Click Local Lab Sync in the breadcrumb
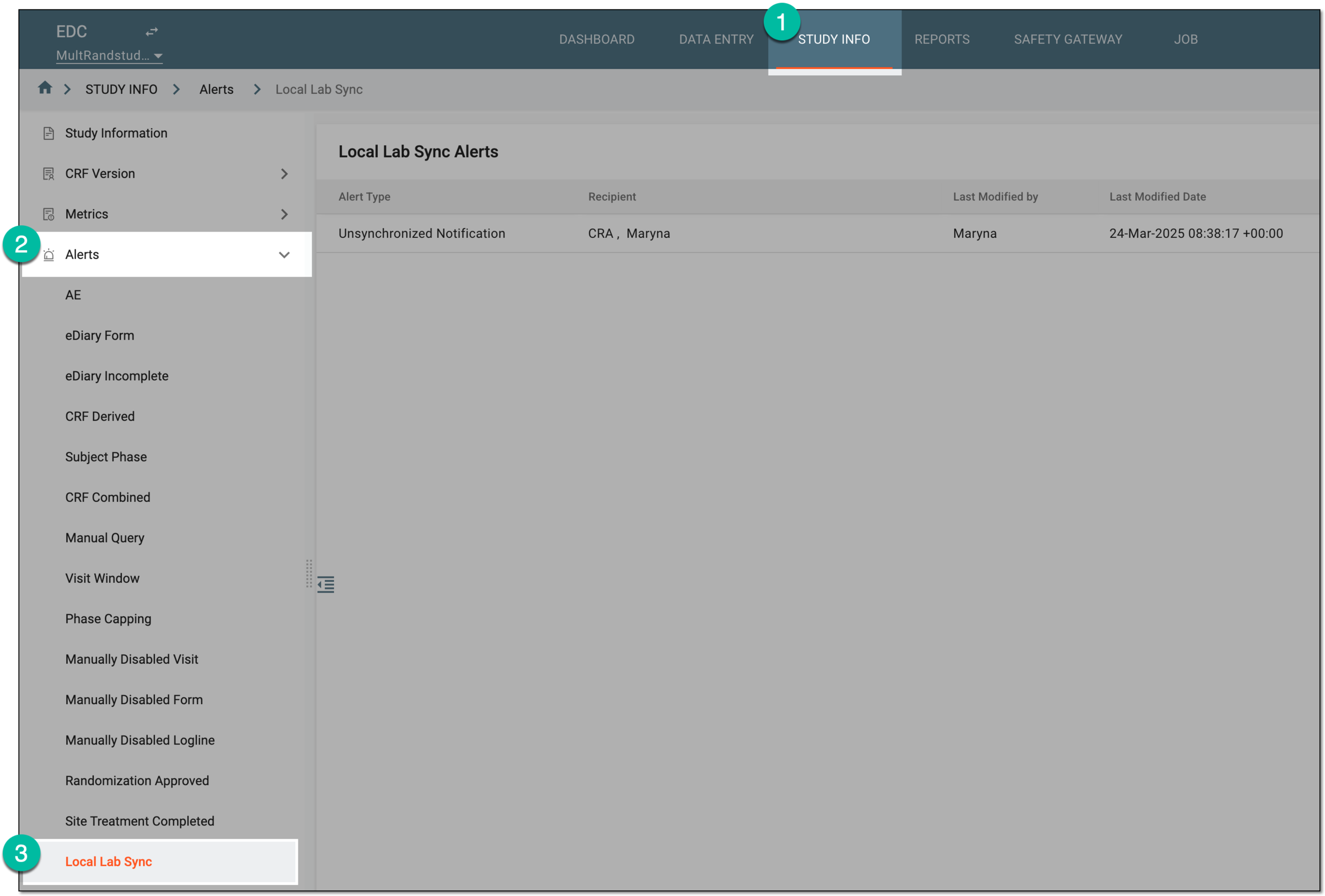 319,90
